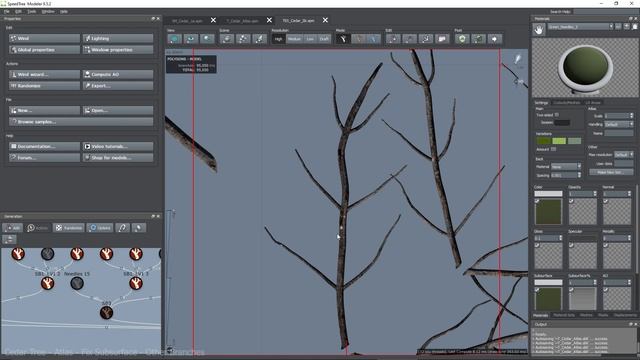This screenshot has width=640, height=360.
Task: Adjust the Gloss value stepper
Action: click(560, 238)
